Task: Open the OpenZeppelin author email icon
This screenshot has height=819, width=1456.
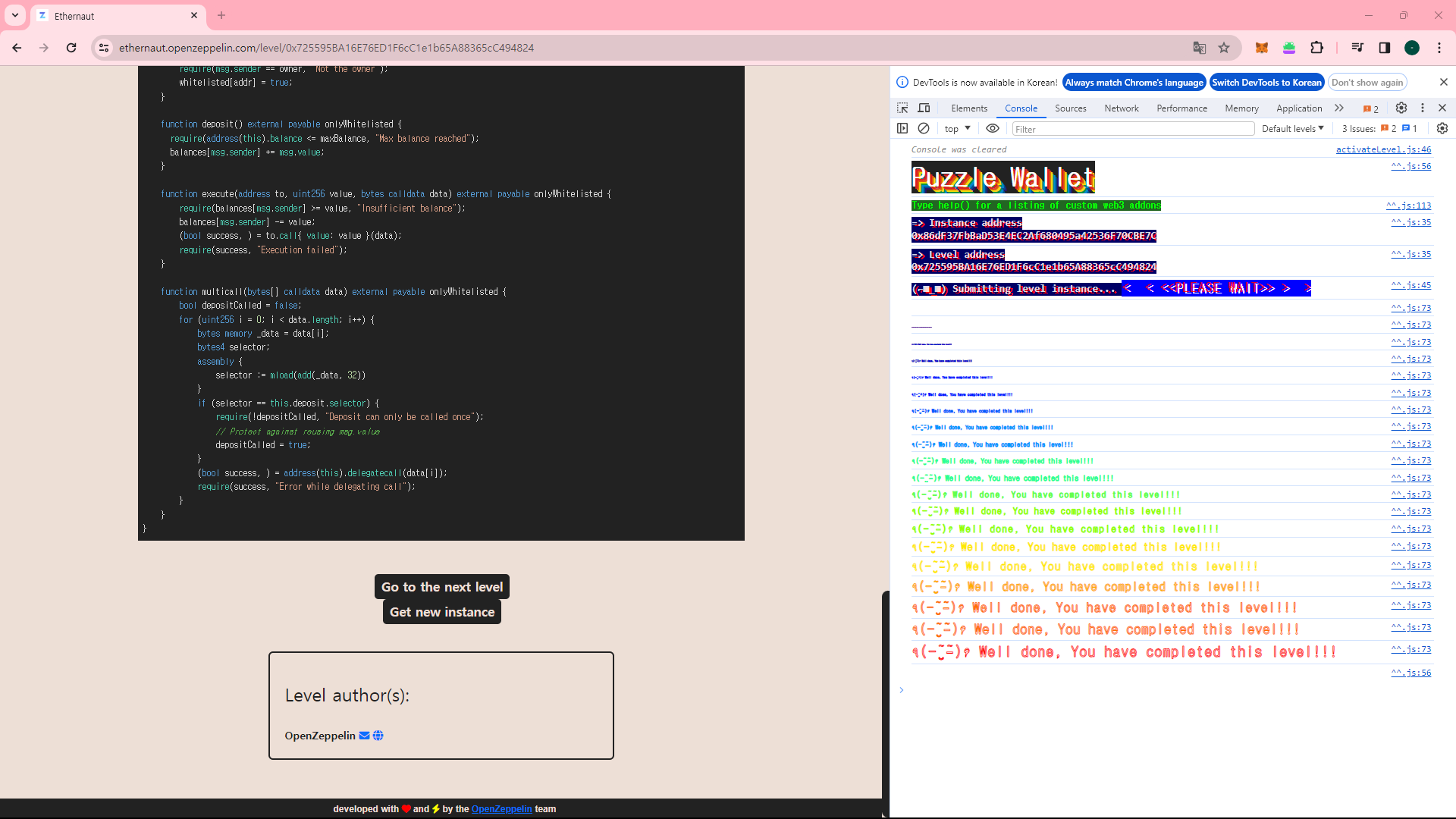Action: point(364,736)
